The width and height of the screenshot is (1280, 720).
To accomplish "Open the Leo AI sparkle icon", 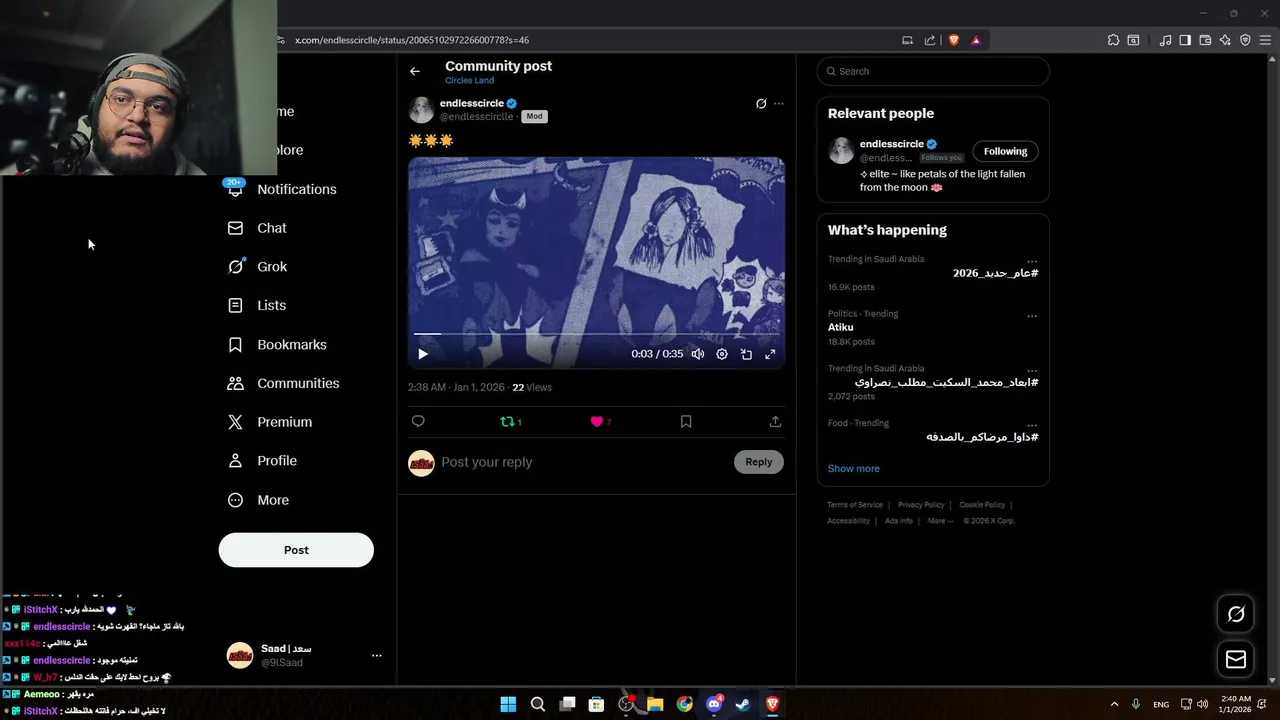I will coord(1225,40).
